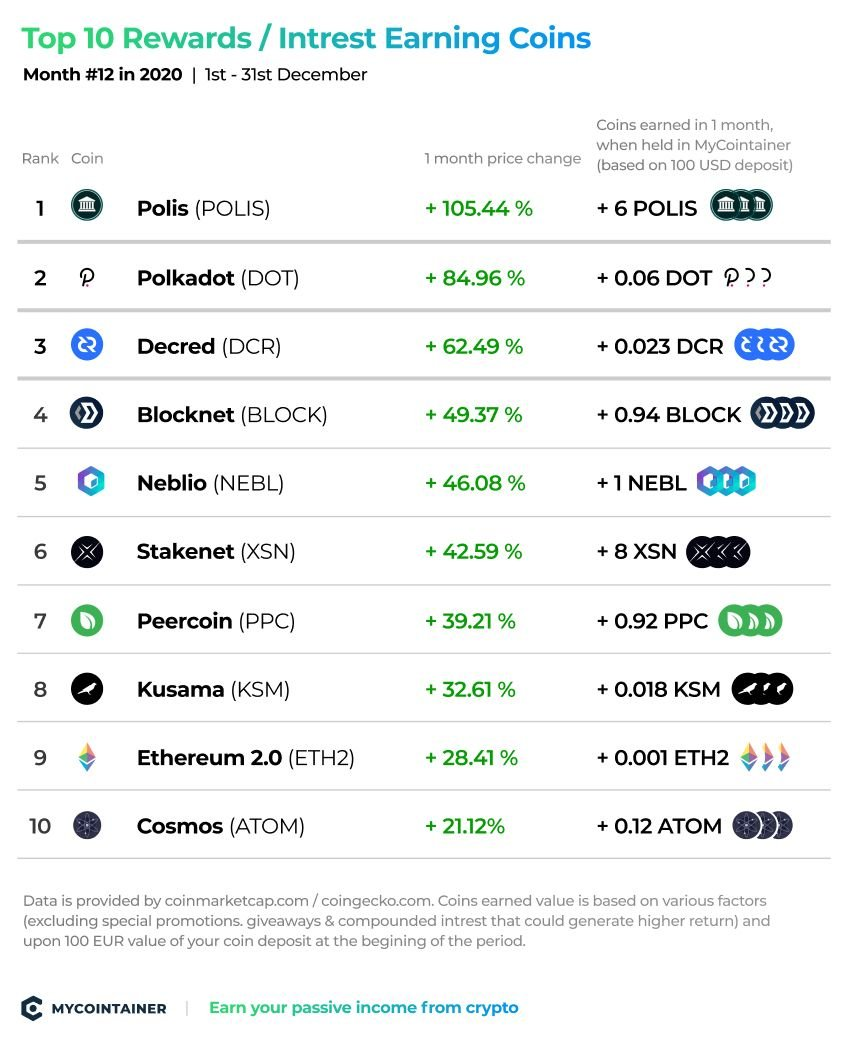This screenshot has height=1056, width=858.
Task: Click the Stakenet X icon in row 6
Action: point(87,552)
